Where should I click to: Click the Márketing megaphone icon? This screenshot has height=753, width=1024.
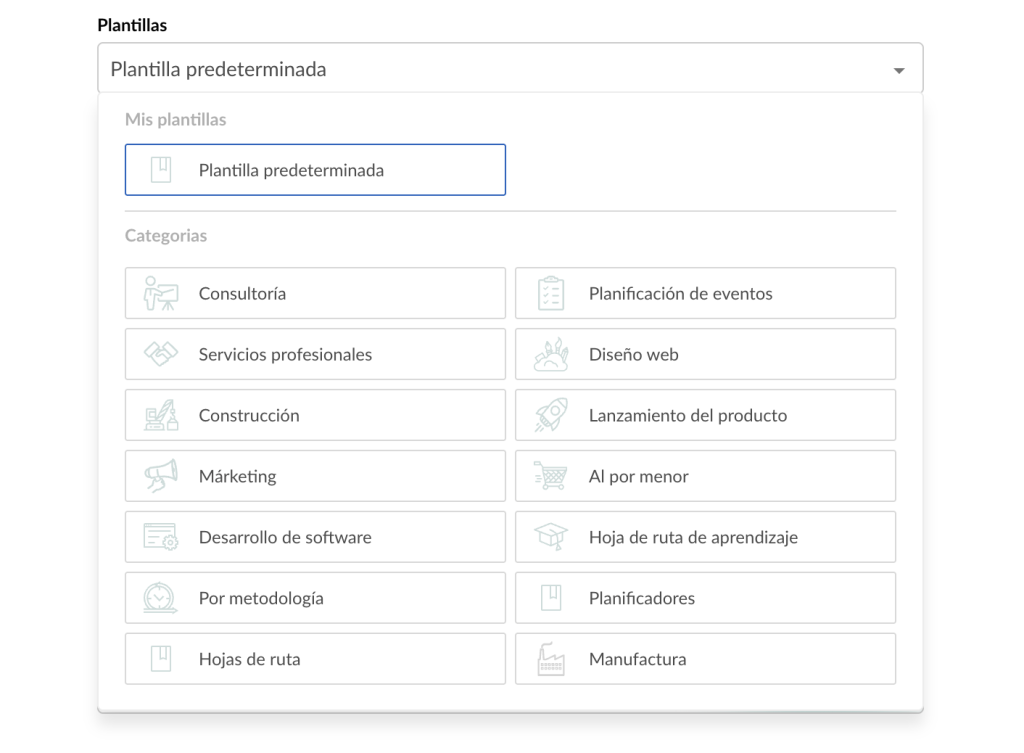[161, 475]
